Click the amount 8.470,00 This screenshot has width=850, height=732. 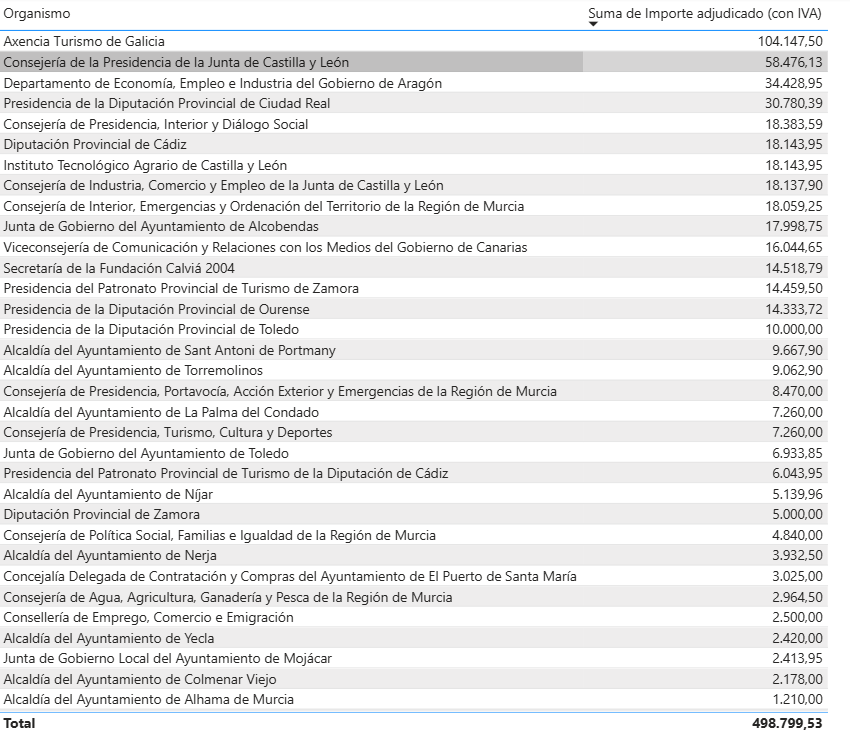tap(797, 391)
